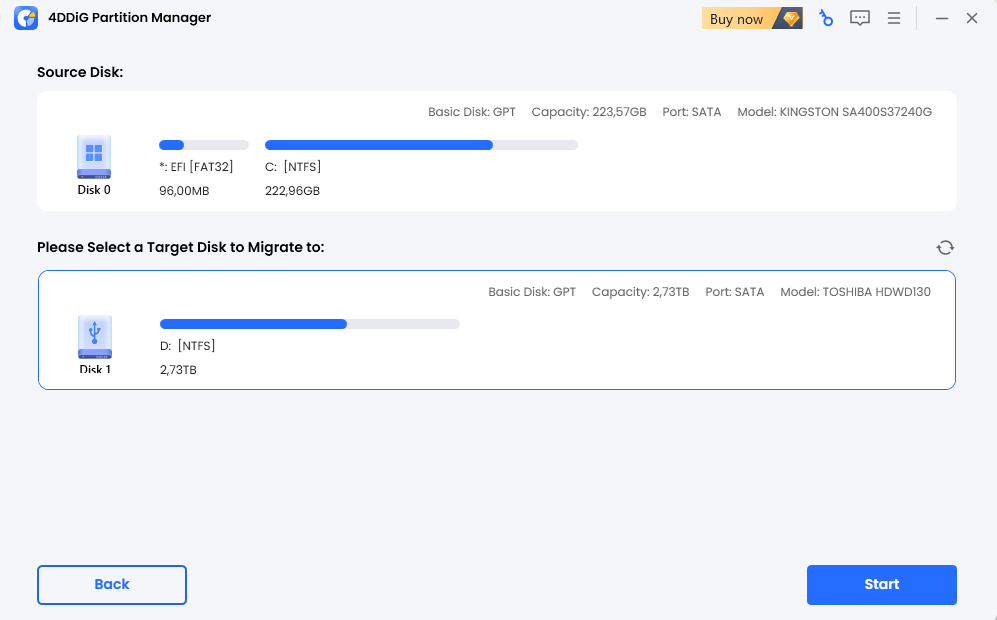Viewport: 997px width, 620px height.
Task: Select the TOSHIBA HDWD130 target disk card
Action: click(x=497, y=330)
